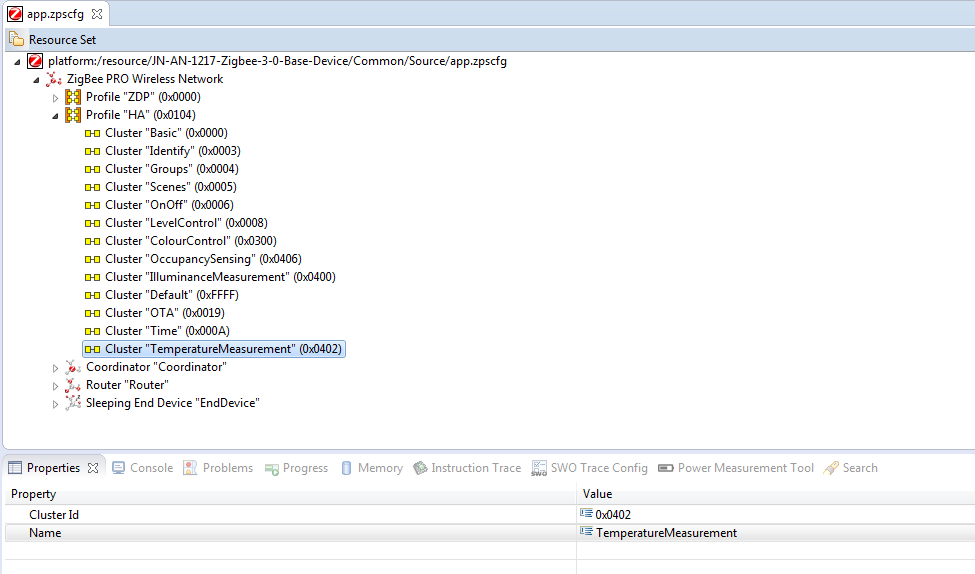The image size is (975, 574).
Task: Switch to the Console tab
Action: point(142,468)
